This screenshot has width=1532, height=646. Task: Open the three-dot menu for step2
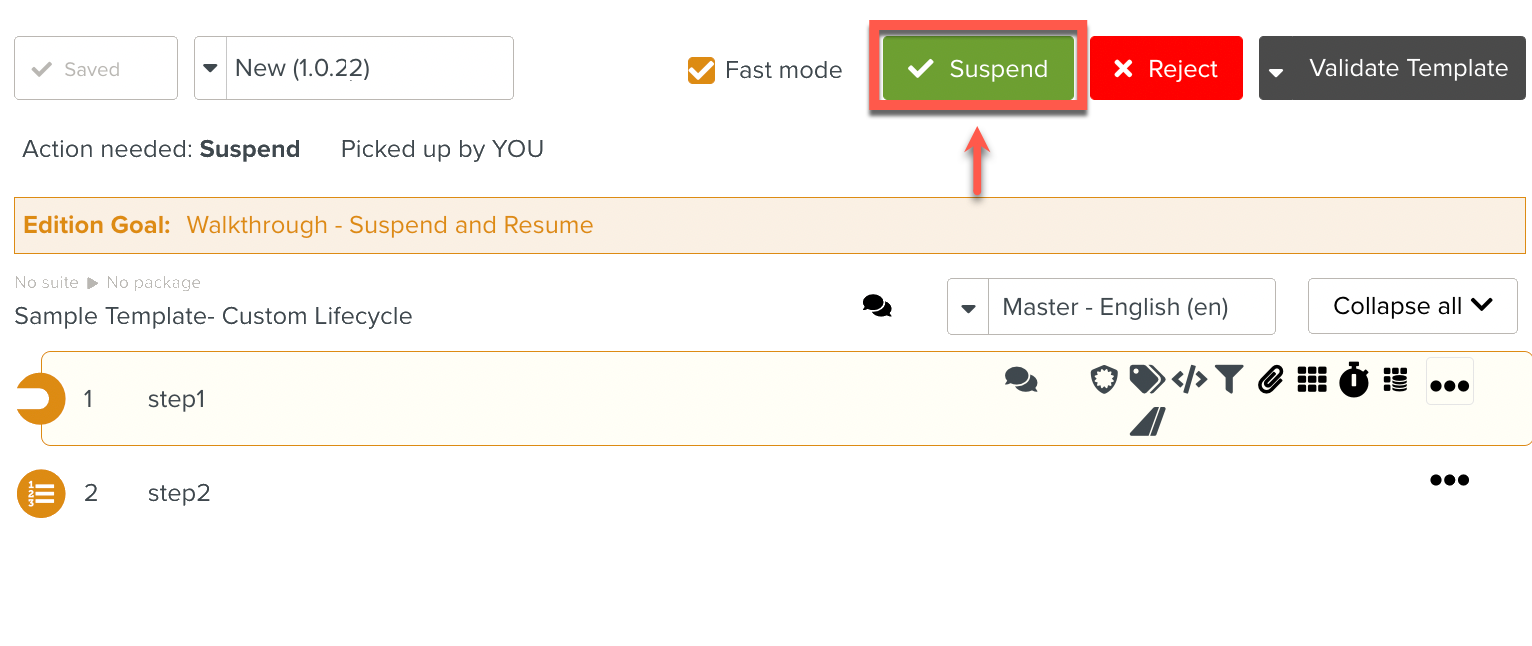1449,480
